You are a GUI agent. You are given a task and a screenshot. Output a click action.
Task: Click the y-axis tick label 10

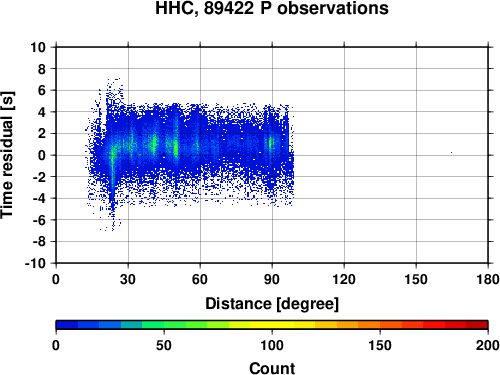pos(38,47)
